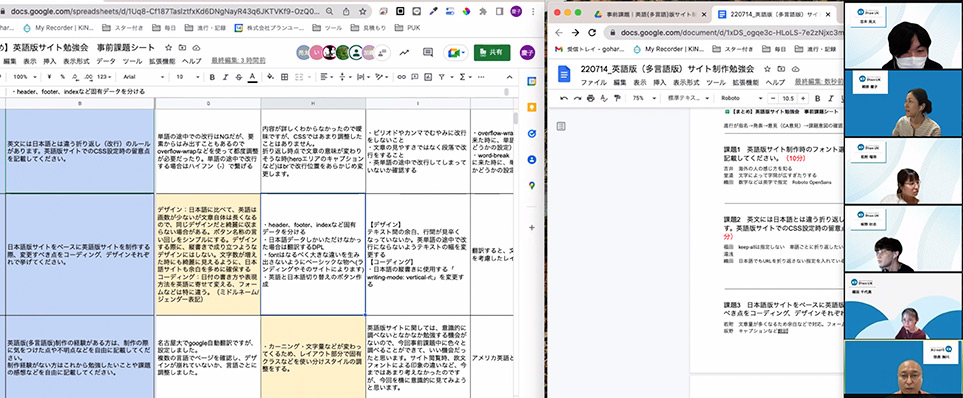Click the Docs paint format icon
The image size is (963, 398).
[617, 98]
